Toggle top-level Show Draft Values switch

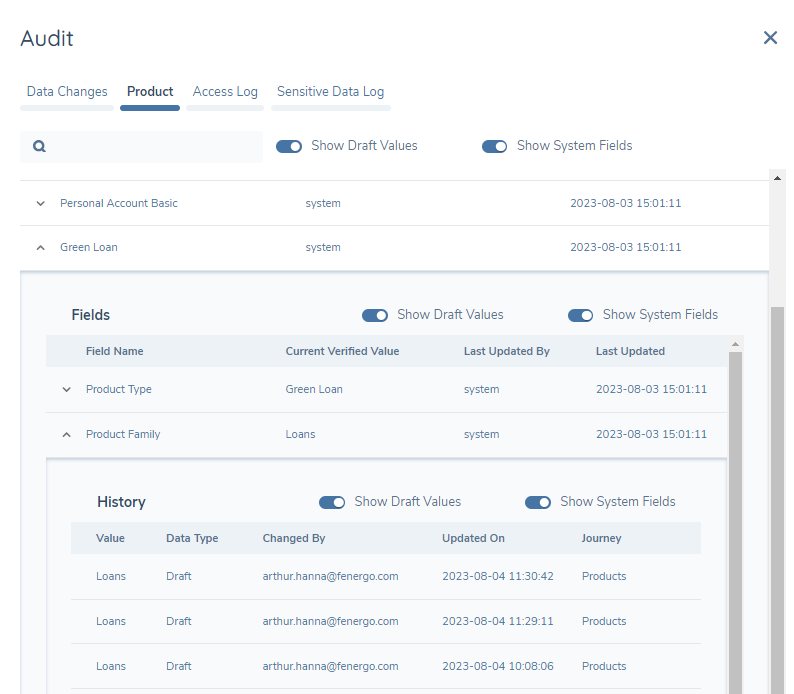click(x=289, y=146)
